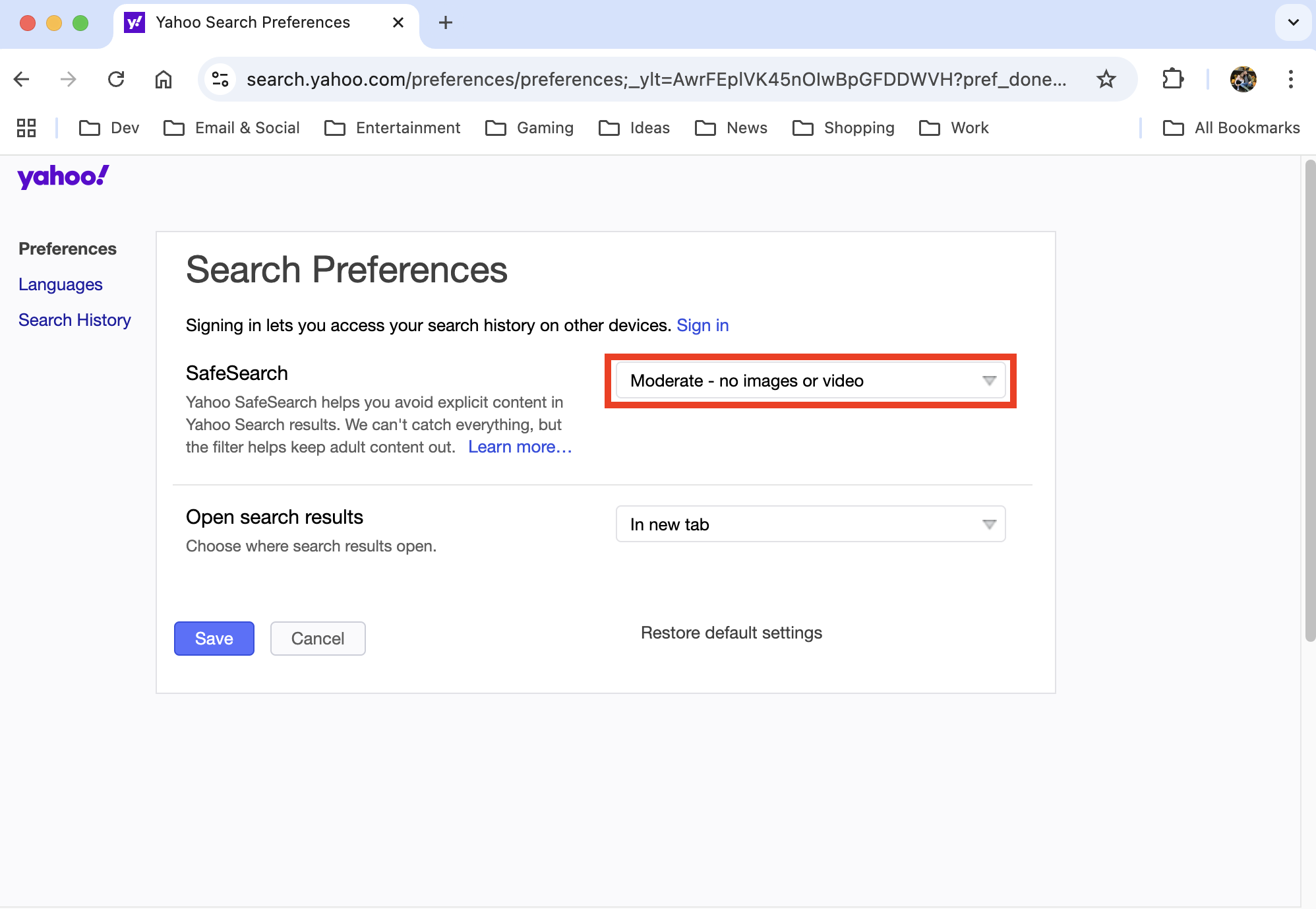Cancel preference changes
The image size is (1316, 909).
(x=318, y=639)
